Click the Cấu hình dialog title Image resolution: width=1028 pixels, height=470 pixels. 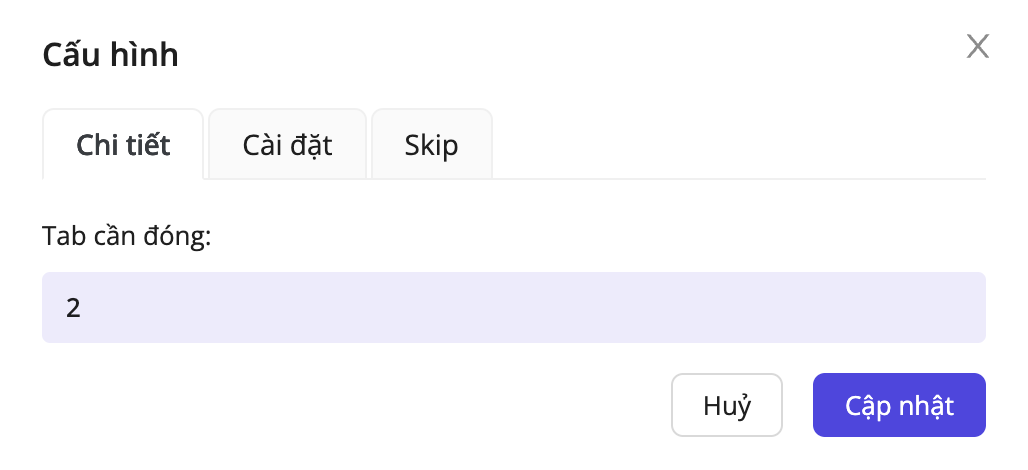110,55
